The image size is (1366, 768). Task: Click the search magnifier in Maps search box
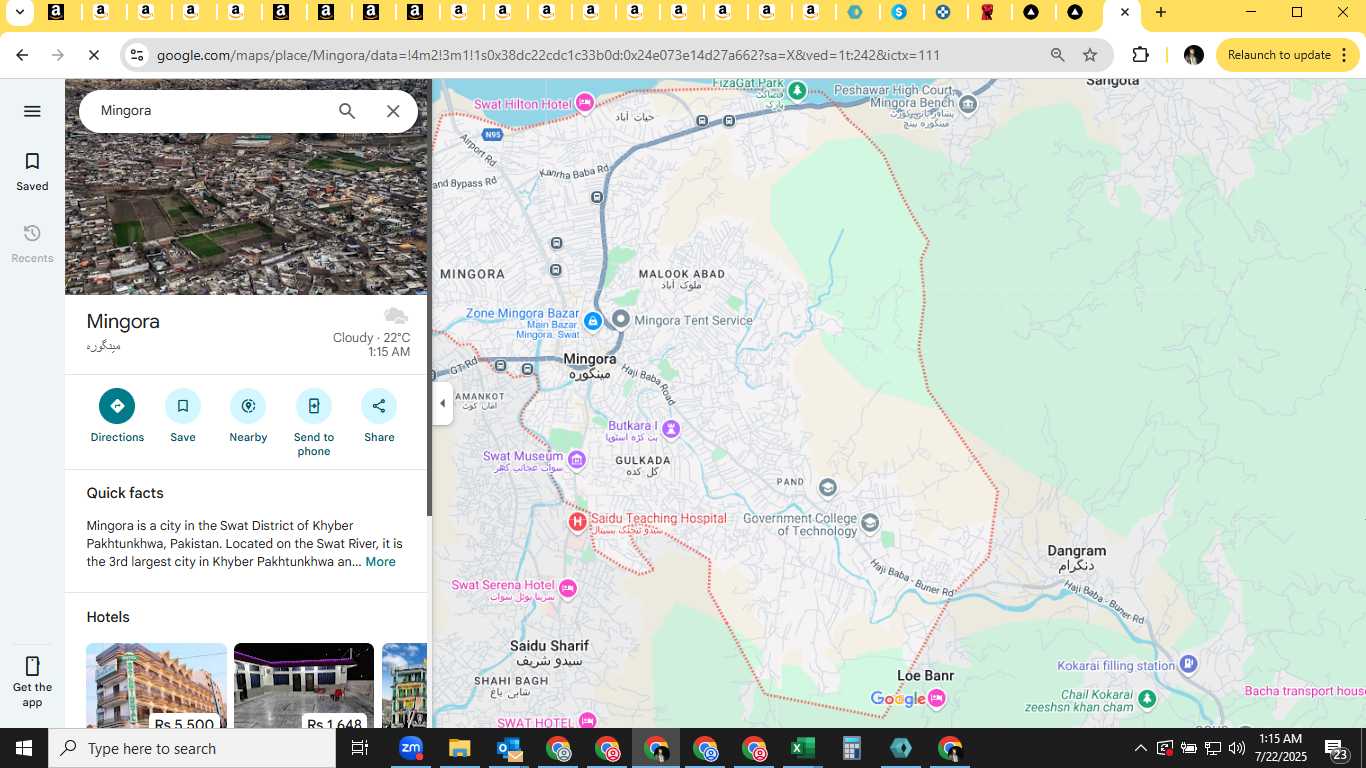click(347, 111)
